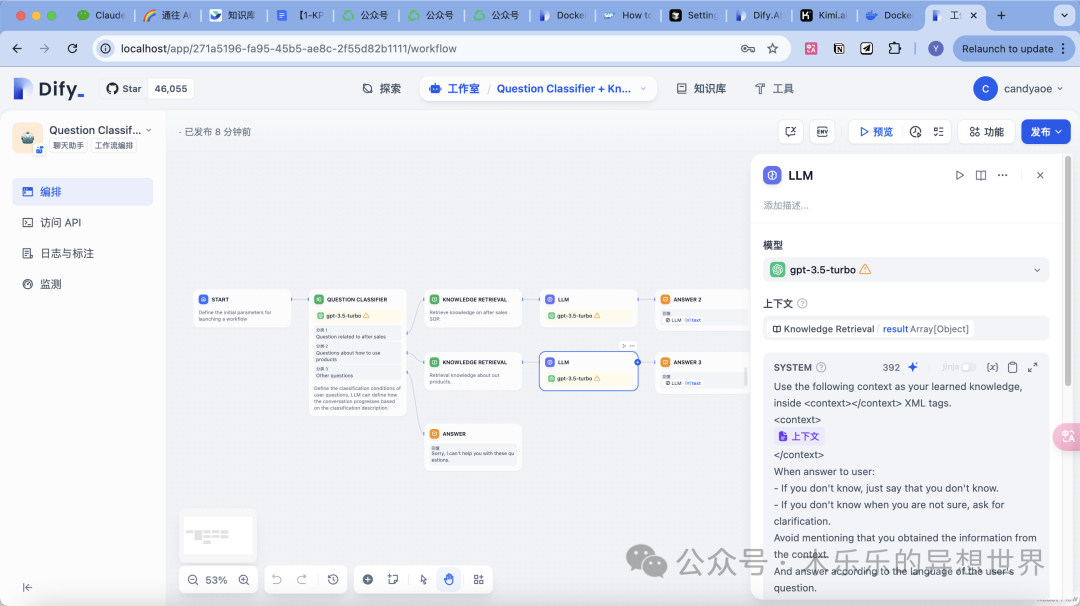Reload the browser page
This screenshot has width=1080, height=606.
point(72,48)
